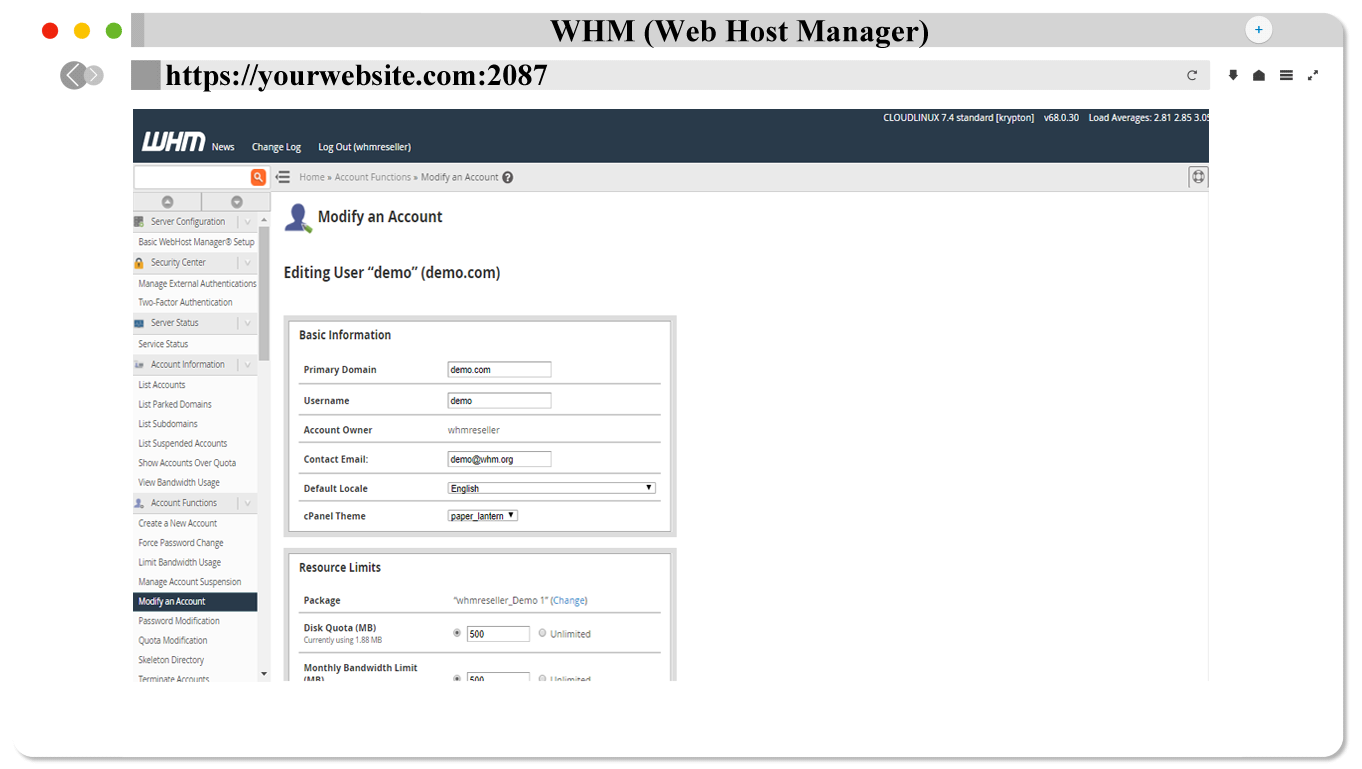This screenshot has height=769, width=1362.
Task: Collapse all sidebar sections with up arrow
Action: point(167,202)
